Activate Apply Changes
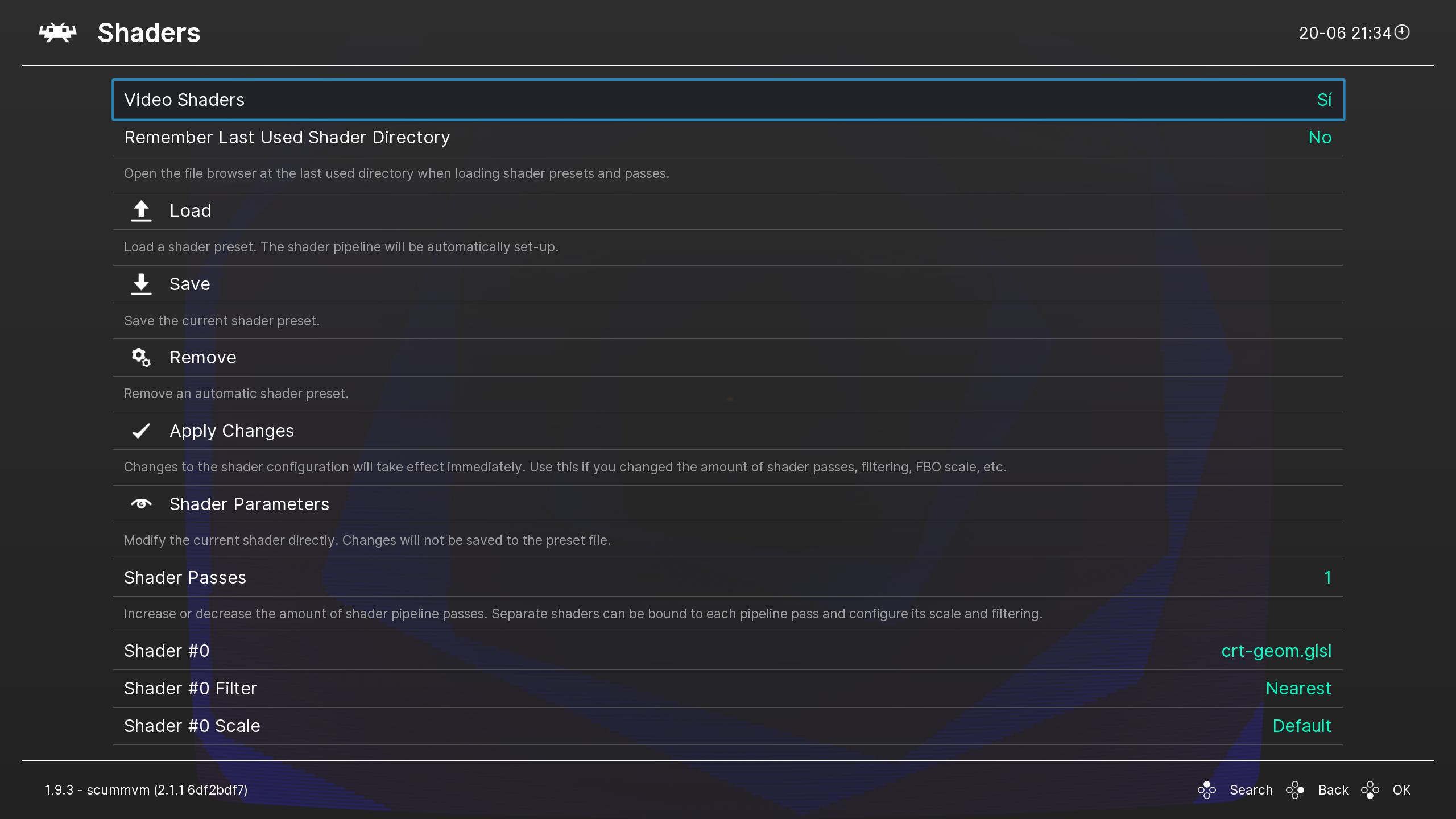1456x819 pixels. point(231,431)
